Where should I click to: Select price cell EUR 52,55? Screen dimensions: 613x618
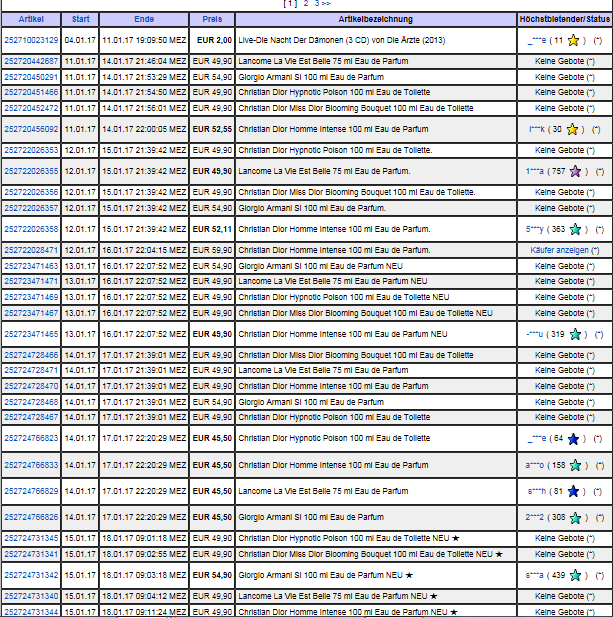[x=212, y=129]
